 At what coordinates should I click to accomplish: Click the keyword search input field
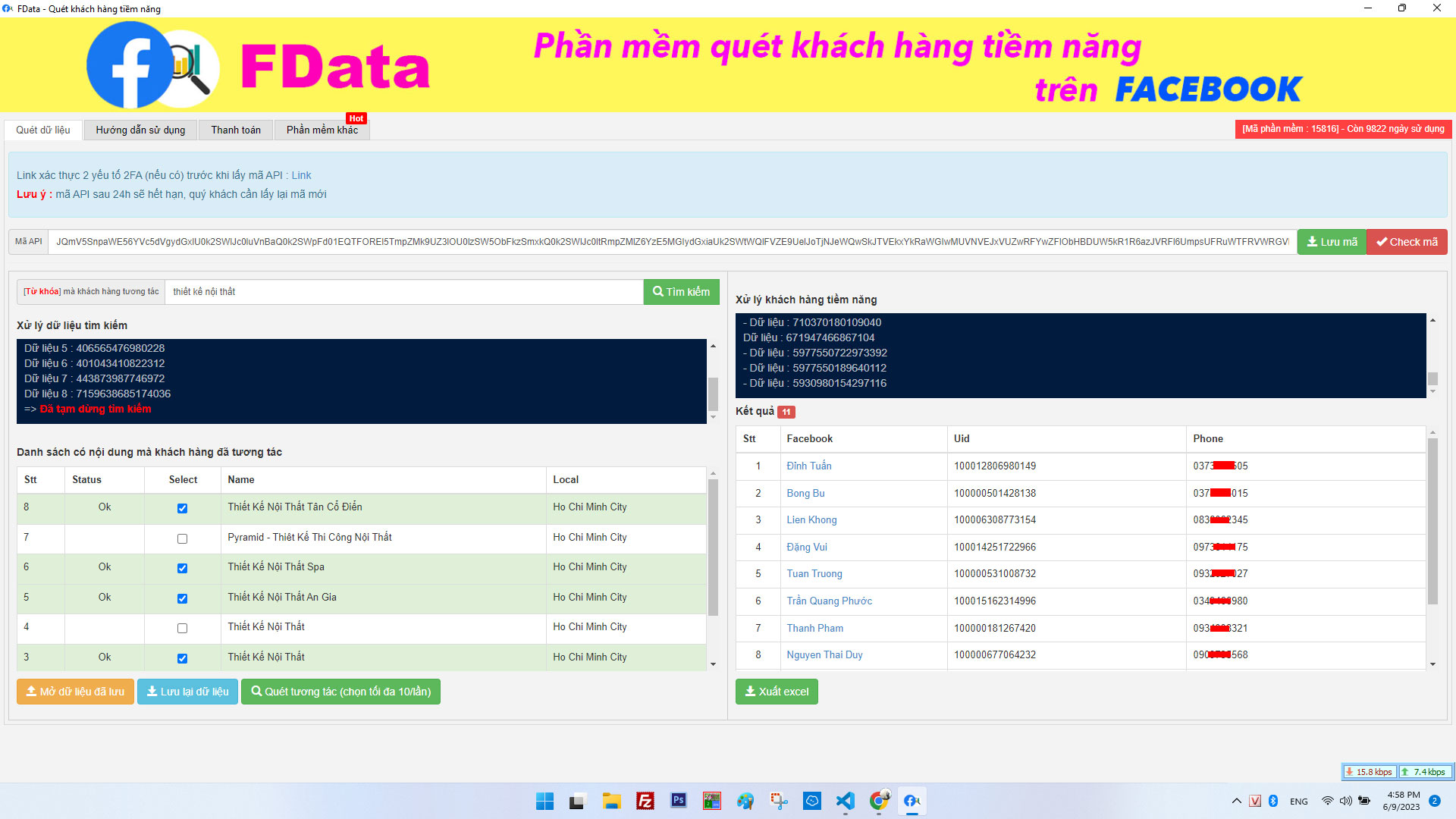coord(404,292)
